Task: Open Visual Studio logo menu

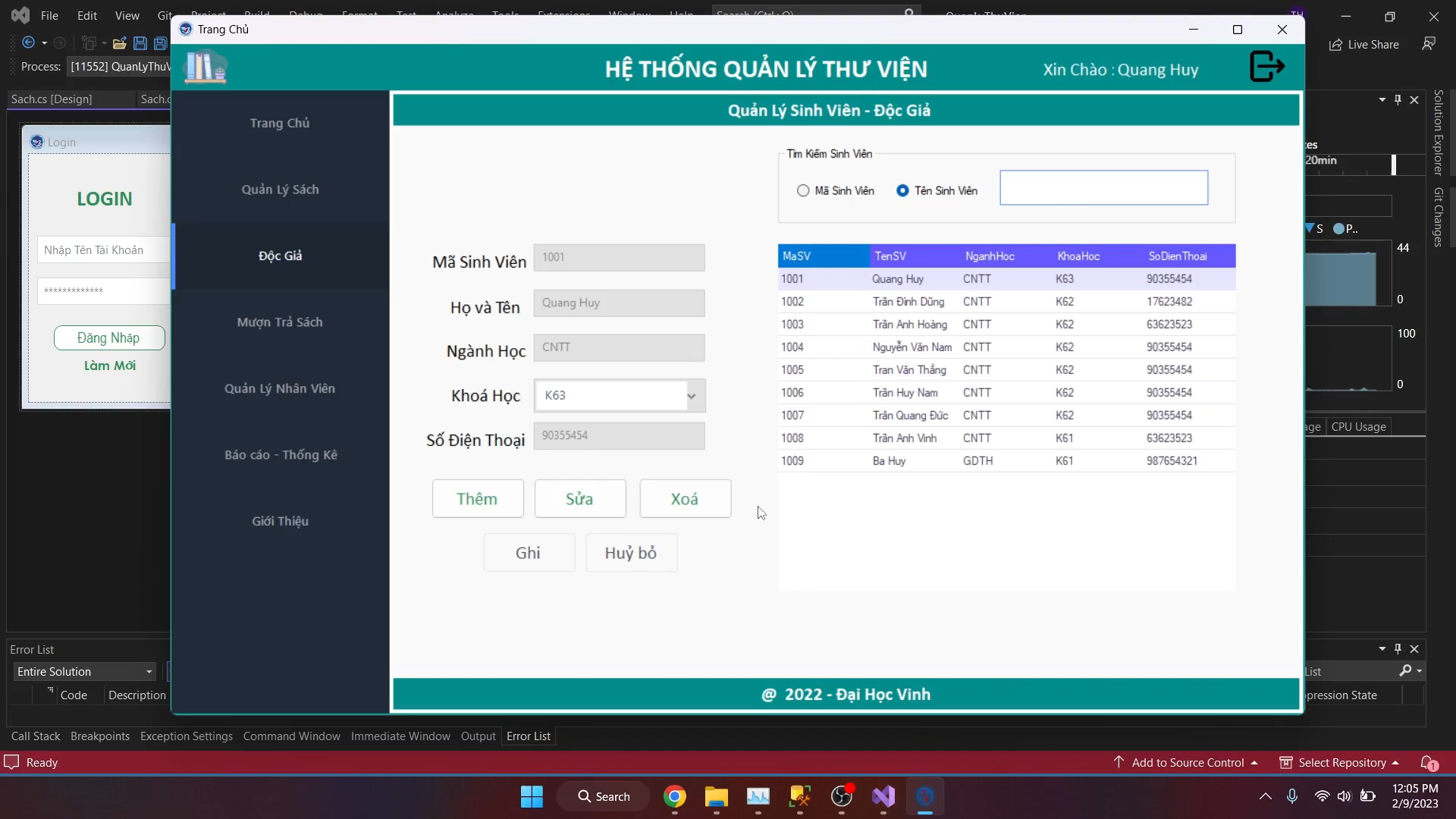Action: tap(20, 15)
